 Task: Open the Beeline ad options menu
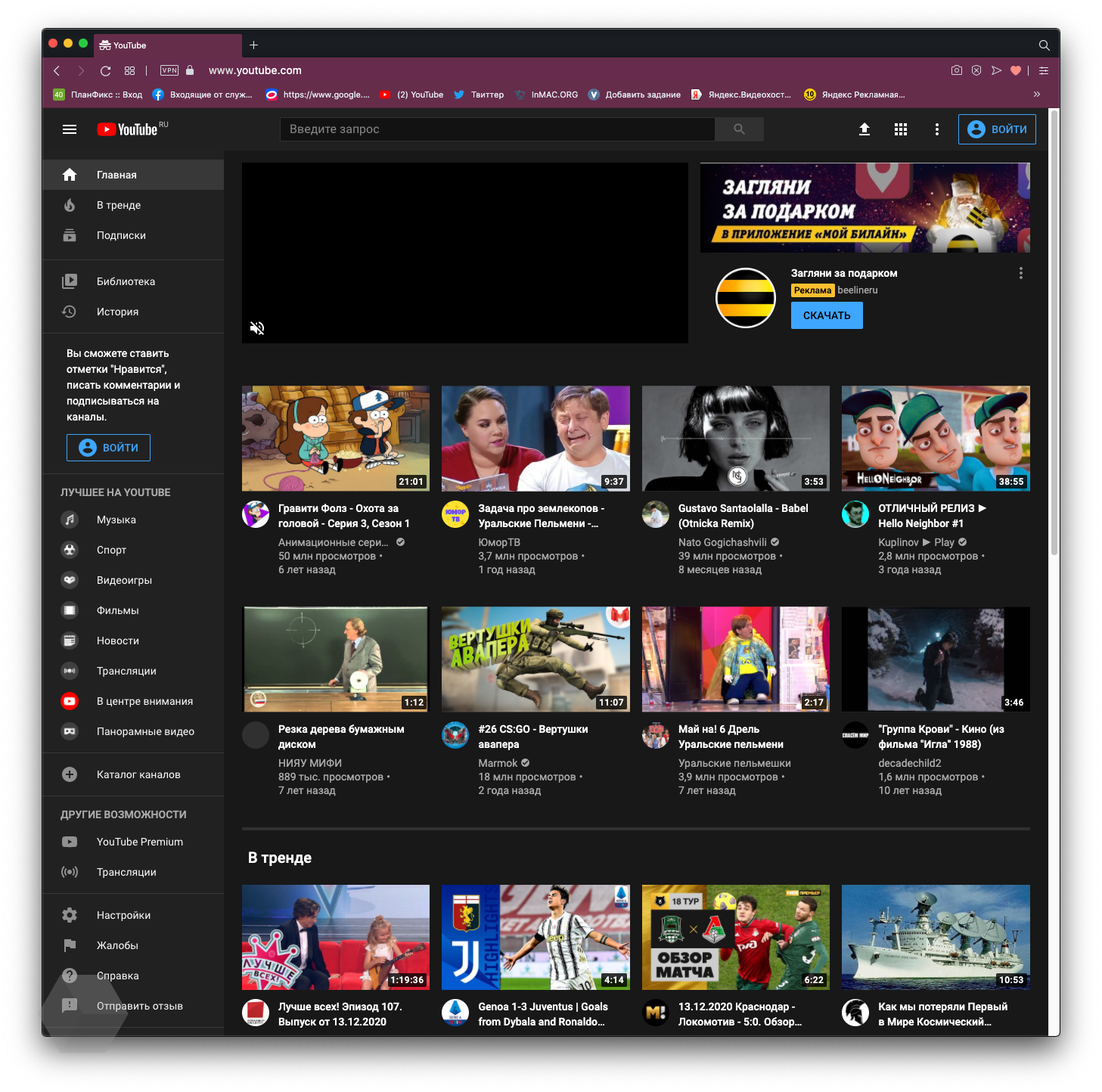pyautogui.click(x=1021, y=273)
